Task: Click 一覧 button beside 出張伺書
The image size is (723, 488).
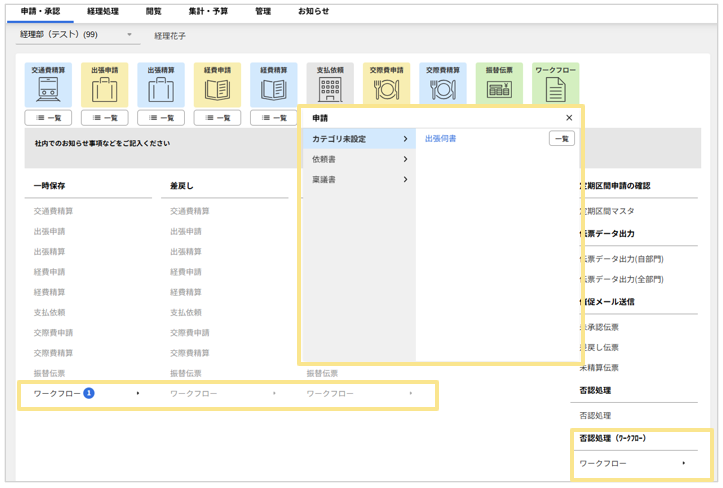Action: (561, 139)
